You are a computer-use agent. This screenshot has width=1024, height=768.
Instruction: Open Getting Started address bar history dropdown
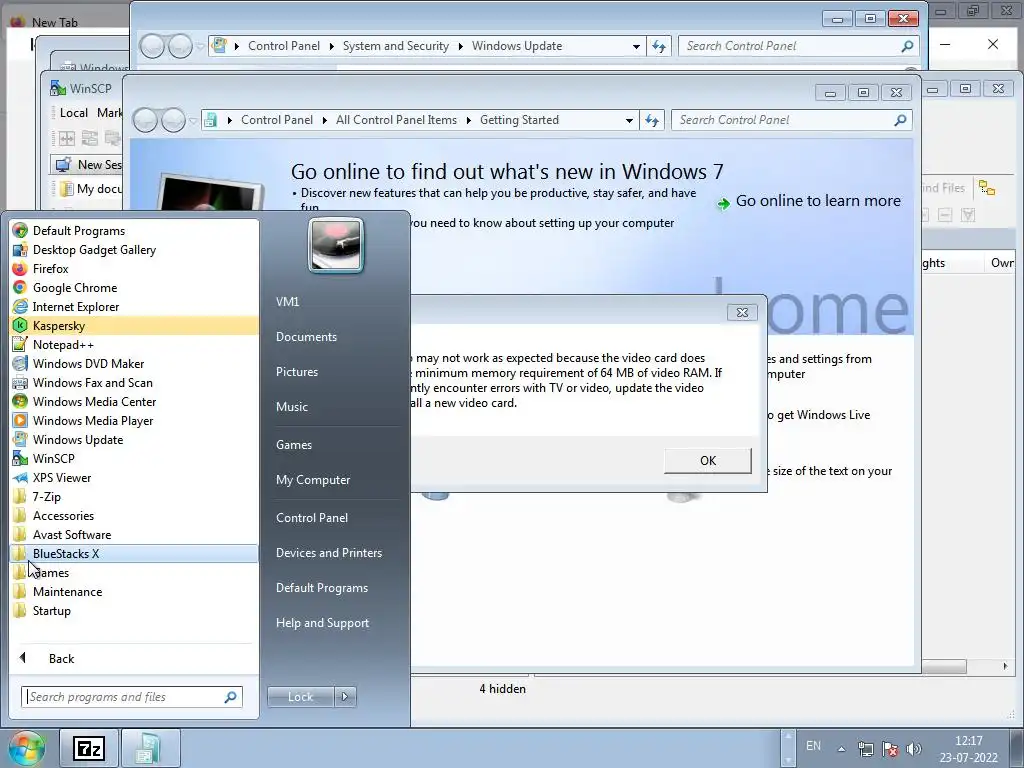(x=629, y=120)
